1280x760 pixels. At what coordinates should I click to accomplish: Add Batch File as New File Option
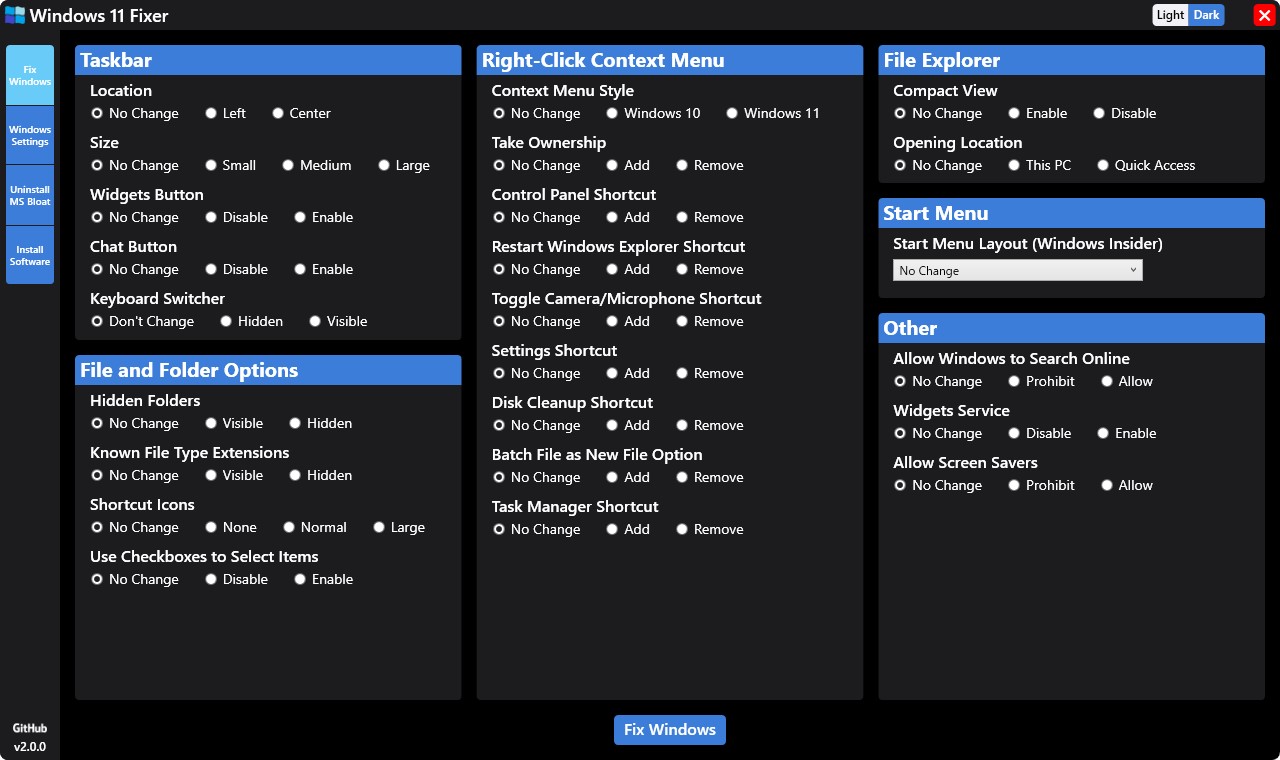628,477
